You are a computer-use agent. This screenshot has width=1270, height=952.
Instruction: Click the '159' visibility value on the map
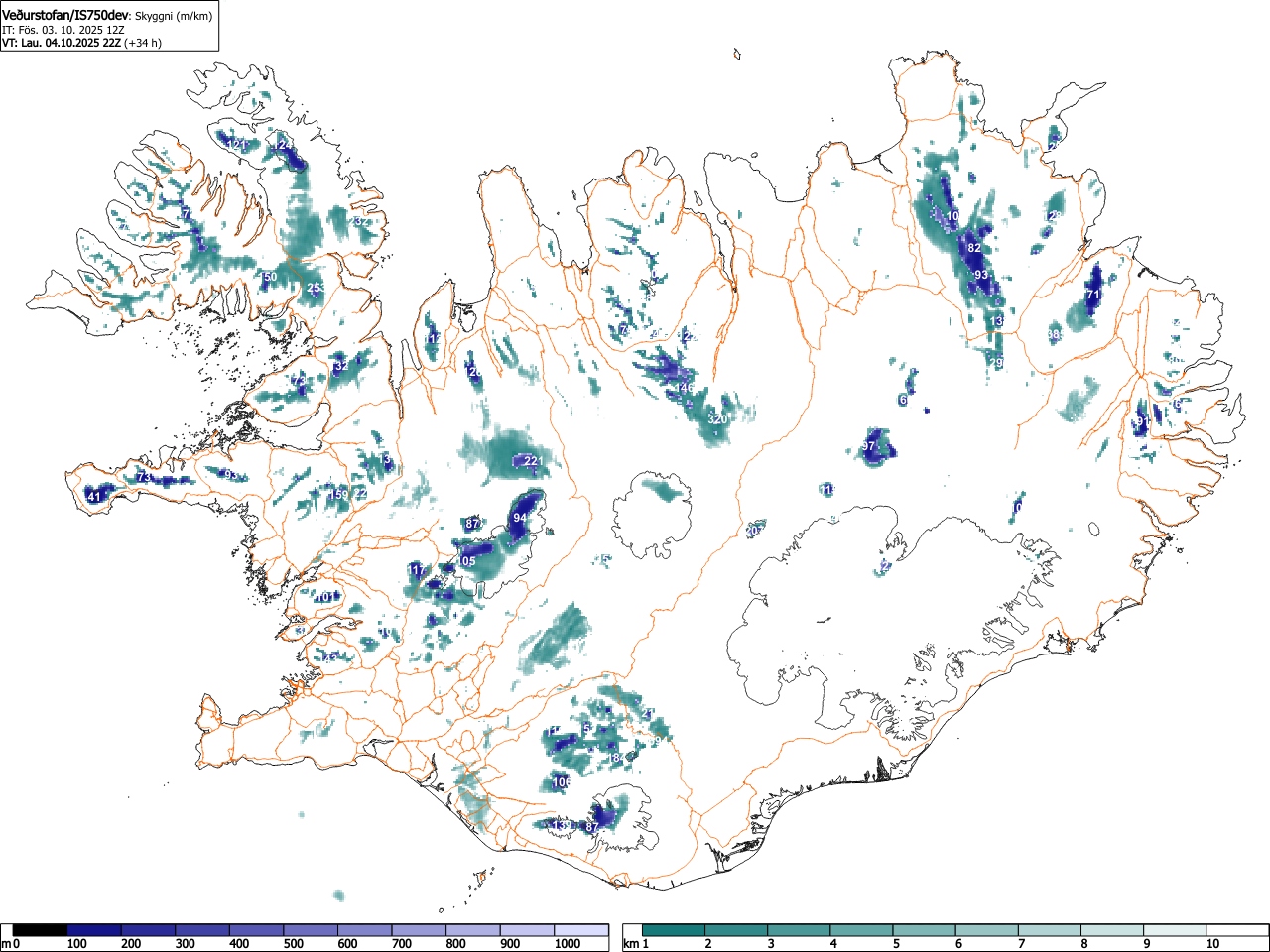[339, 494]
